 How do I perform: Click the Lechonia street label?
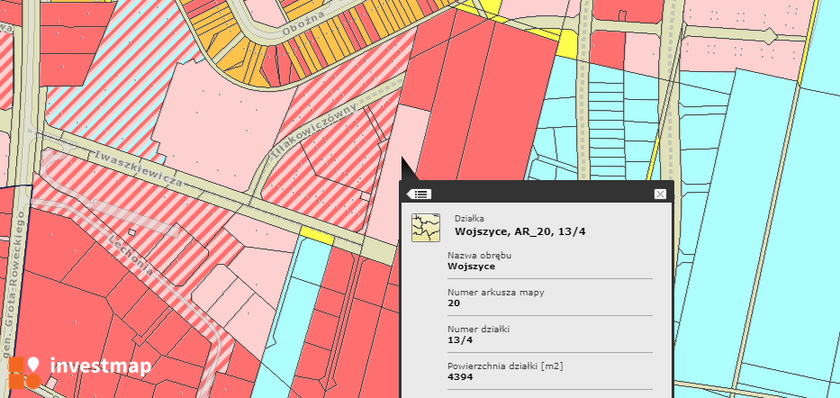tap(131, 254)
